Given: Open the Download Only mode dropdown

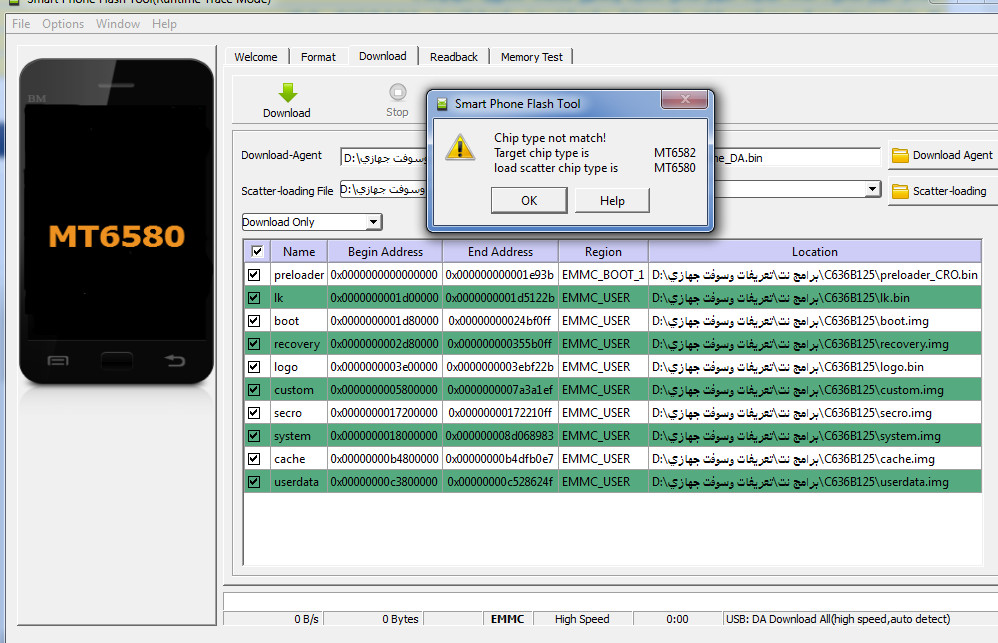Looking at the screenshot, I should point(374,222).
